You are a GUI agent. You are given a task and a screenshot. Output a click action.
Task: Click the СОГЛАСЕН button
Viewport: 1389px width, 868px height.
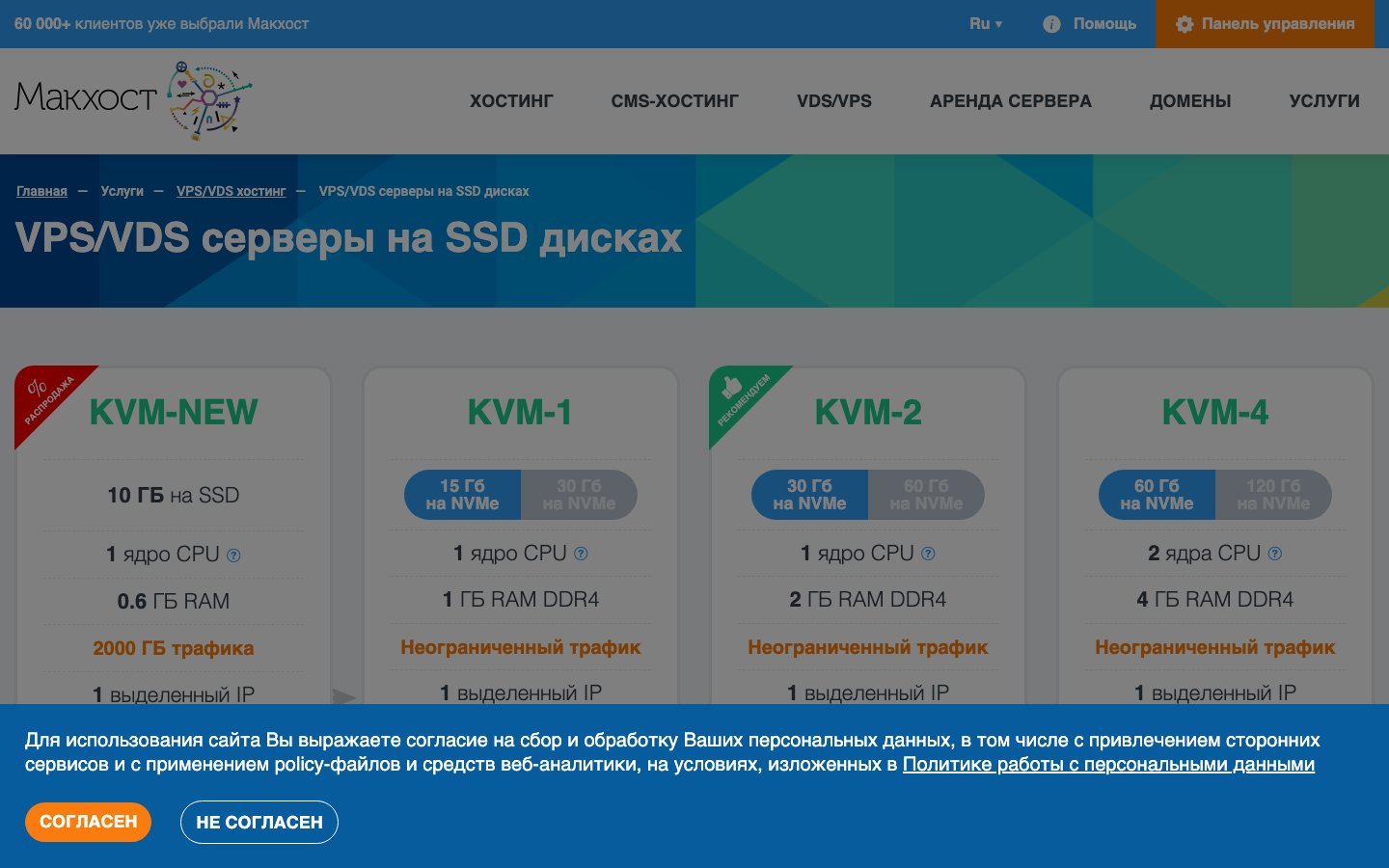pos(88,822)
